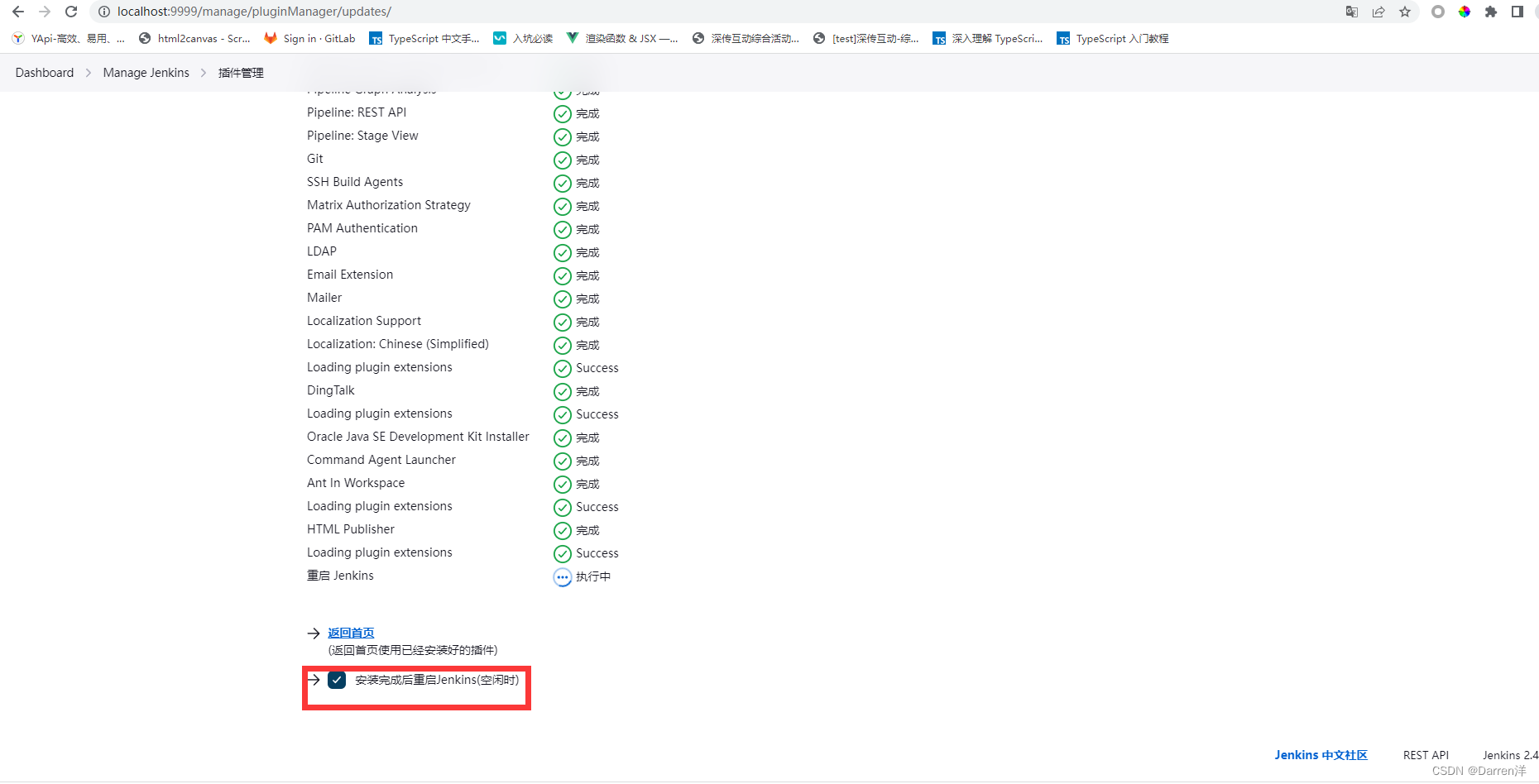Toggle the browser side panel icon
Viewport: 1539px width, 784px height.
[1517, 12]
